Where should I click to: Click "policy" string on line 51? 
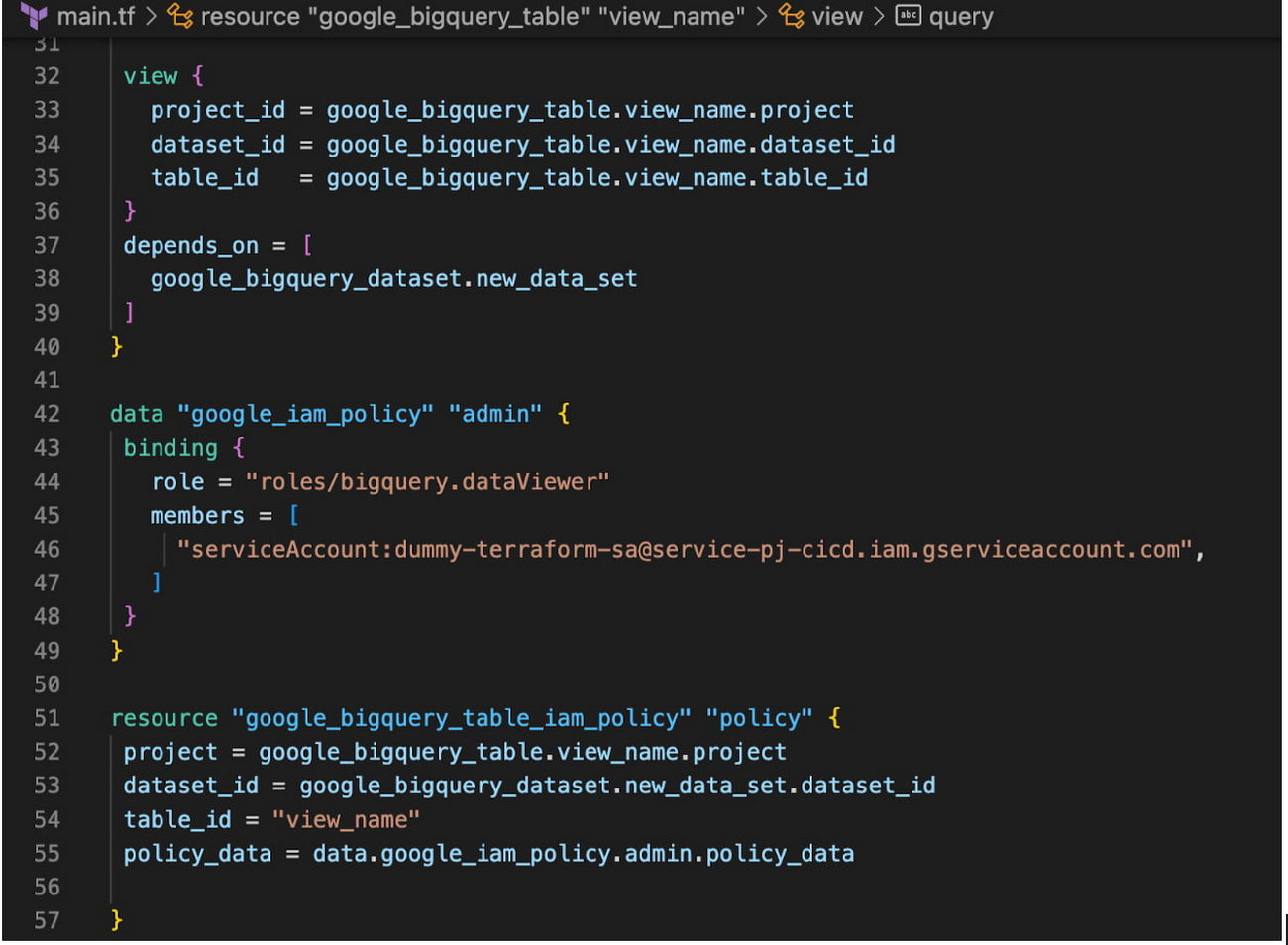pos(759,718)
